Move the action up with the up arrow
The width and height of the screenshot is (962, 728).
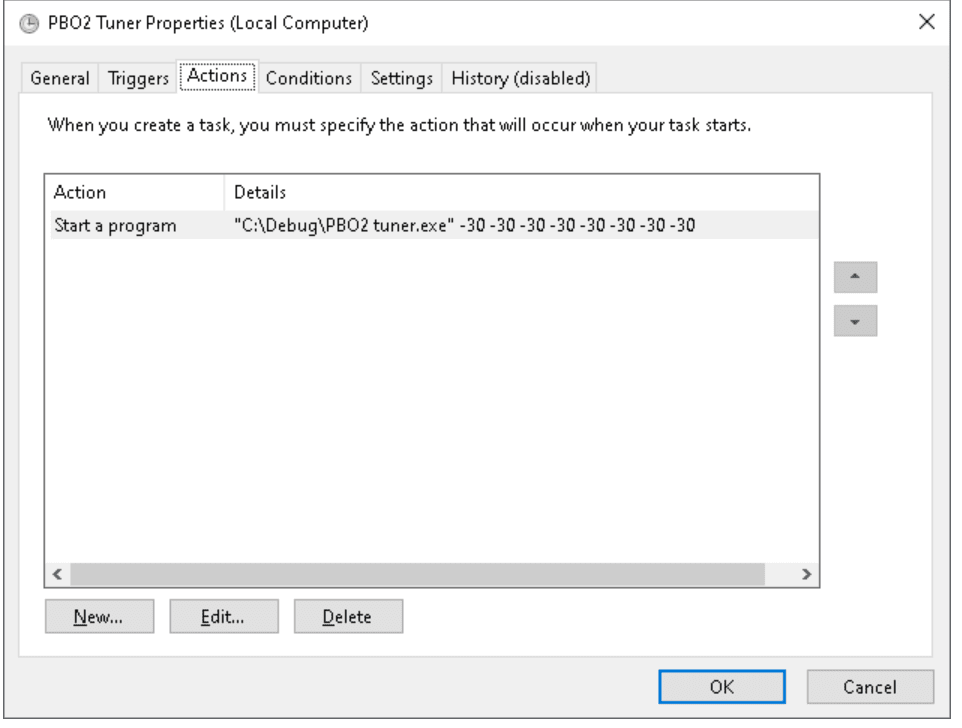tap(855, 278)
